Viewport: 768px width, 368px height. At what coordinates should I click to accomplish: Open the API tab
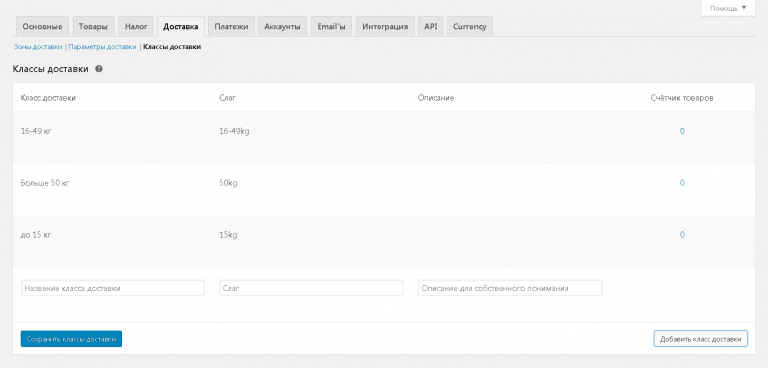431,26
